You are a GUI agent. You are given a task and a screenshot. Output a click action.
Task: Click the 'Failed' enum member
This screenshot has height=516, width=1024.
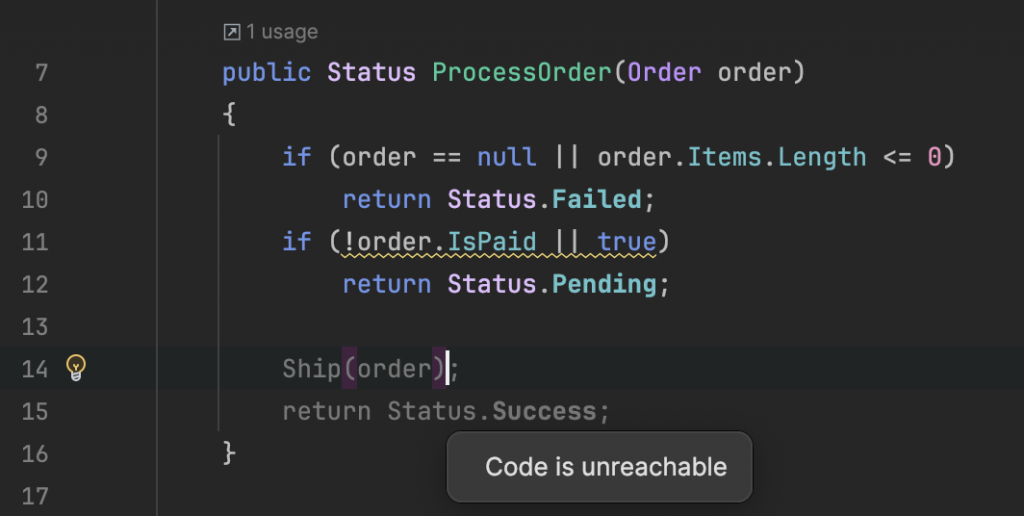tap(597, 200)
